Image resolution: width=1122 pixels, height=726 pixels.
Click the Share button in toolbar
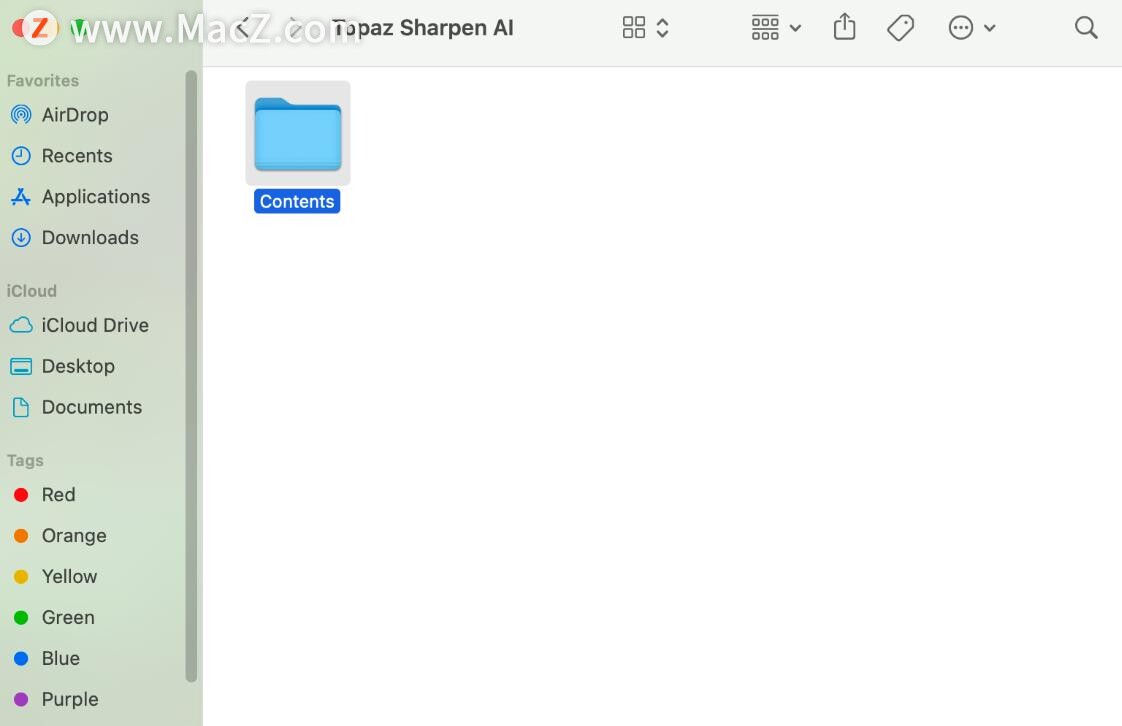pyautogui.click(x=844, y=27)
